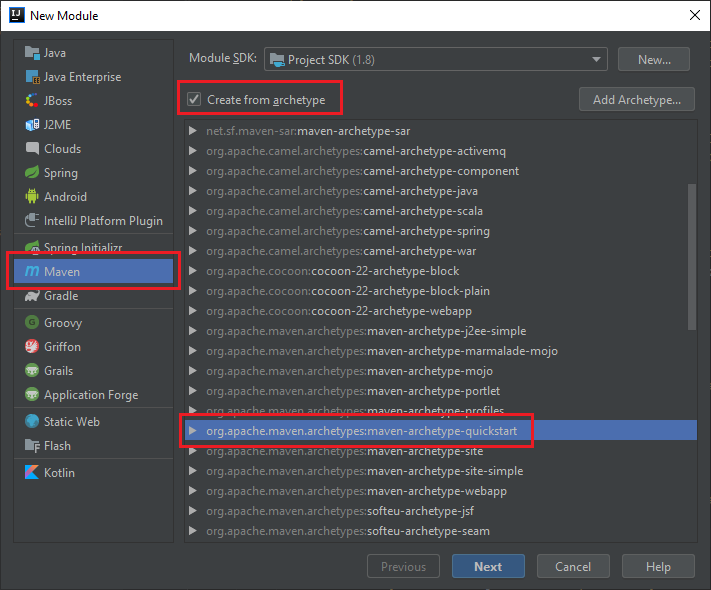Select camel-archetype-war row
Image resolution: width=711 pixels, height=590 pixels.
441,251
